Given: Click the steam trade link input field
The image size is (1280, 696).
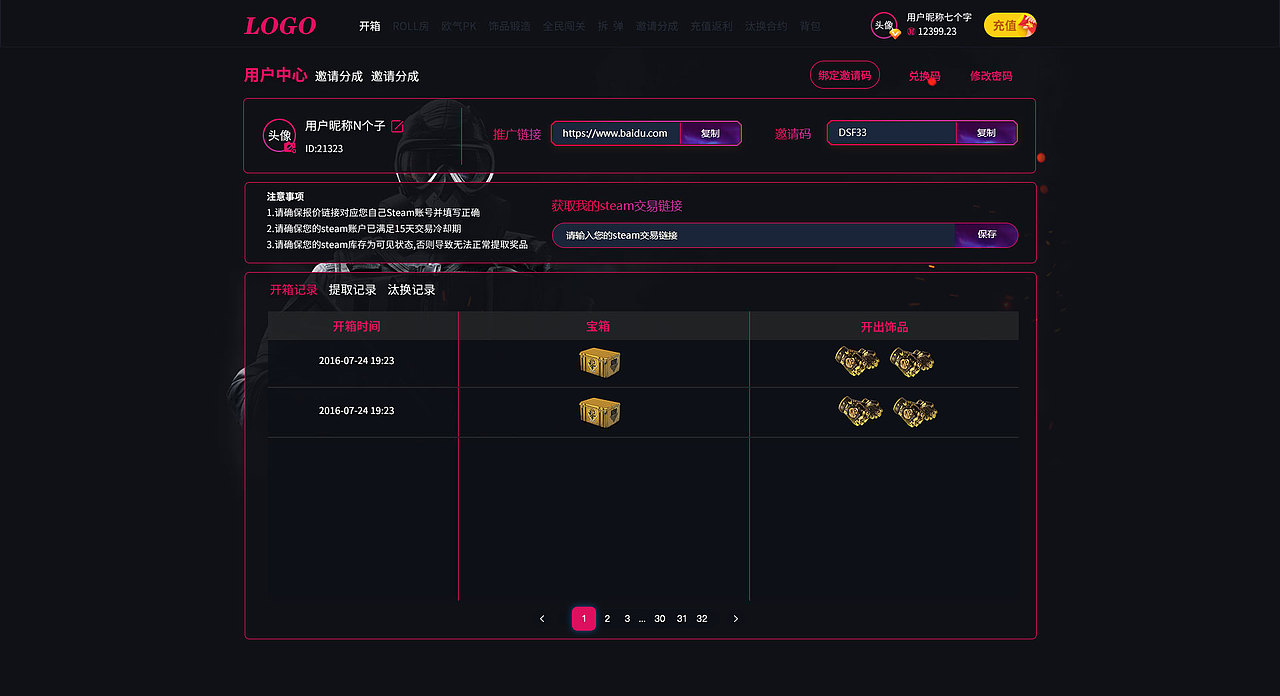Looking at the screenshot, I should (750, 234).
